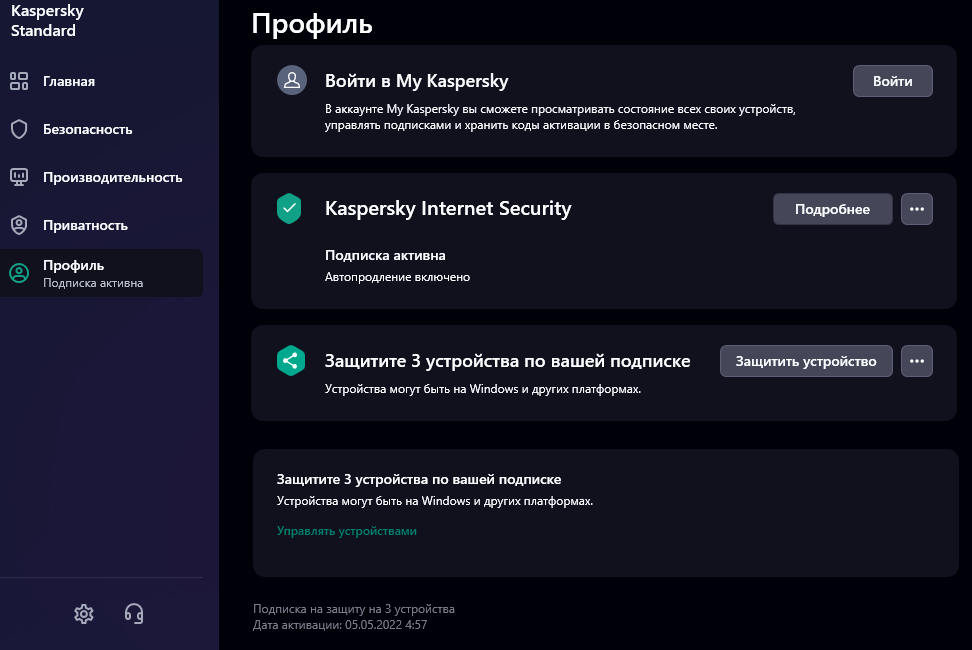Click the My Kaspersky avatar icon
The width and height of the screenshot is (972, 650).
pyautogui.click(x=292, y=81)
